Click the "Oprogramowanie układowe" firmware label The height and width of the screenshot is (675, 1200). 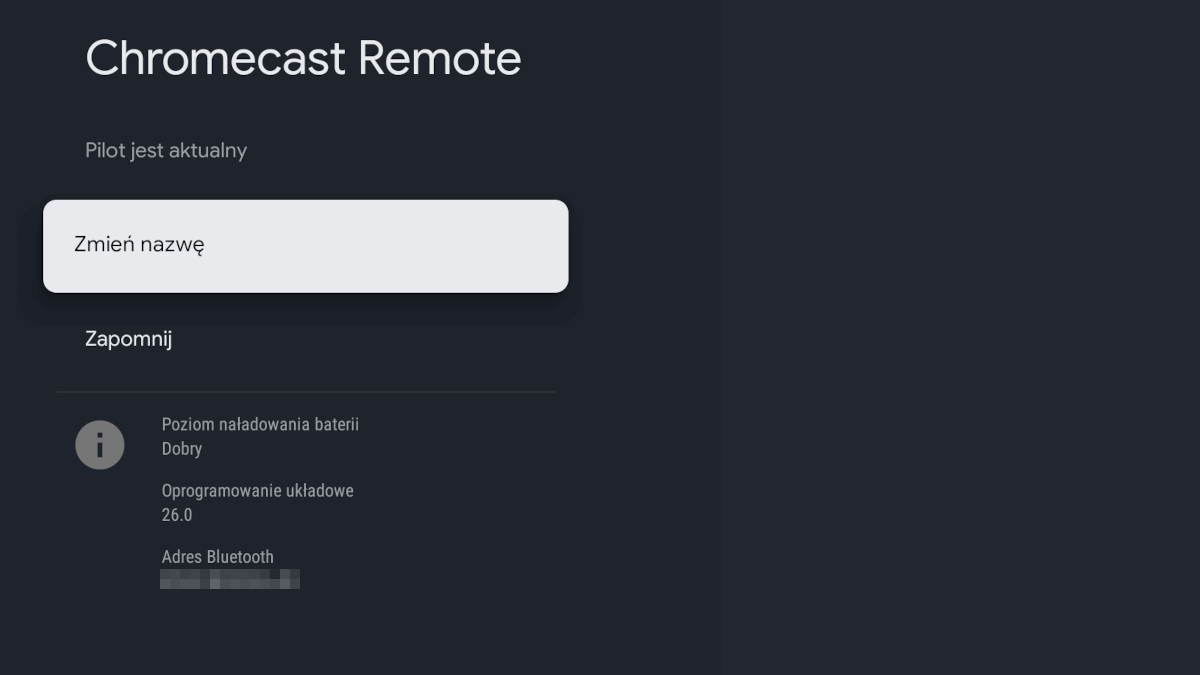258,490
